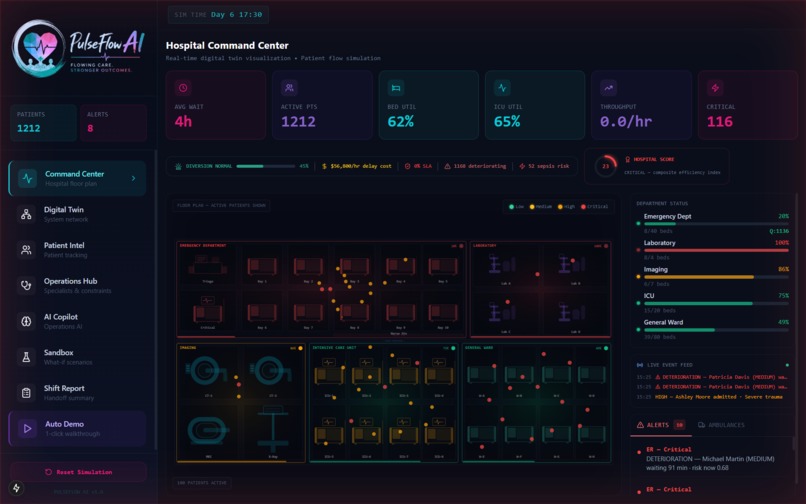Click the sepsis risk bolt icon
Viewport: 806px width, 504px height.
pyautogui.click(x=522, y=167)
